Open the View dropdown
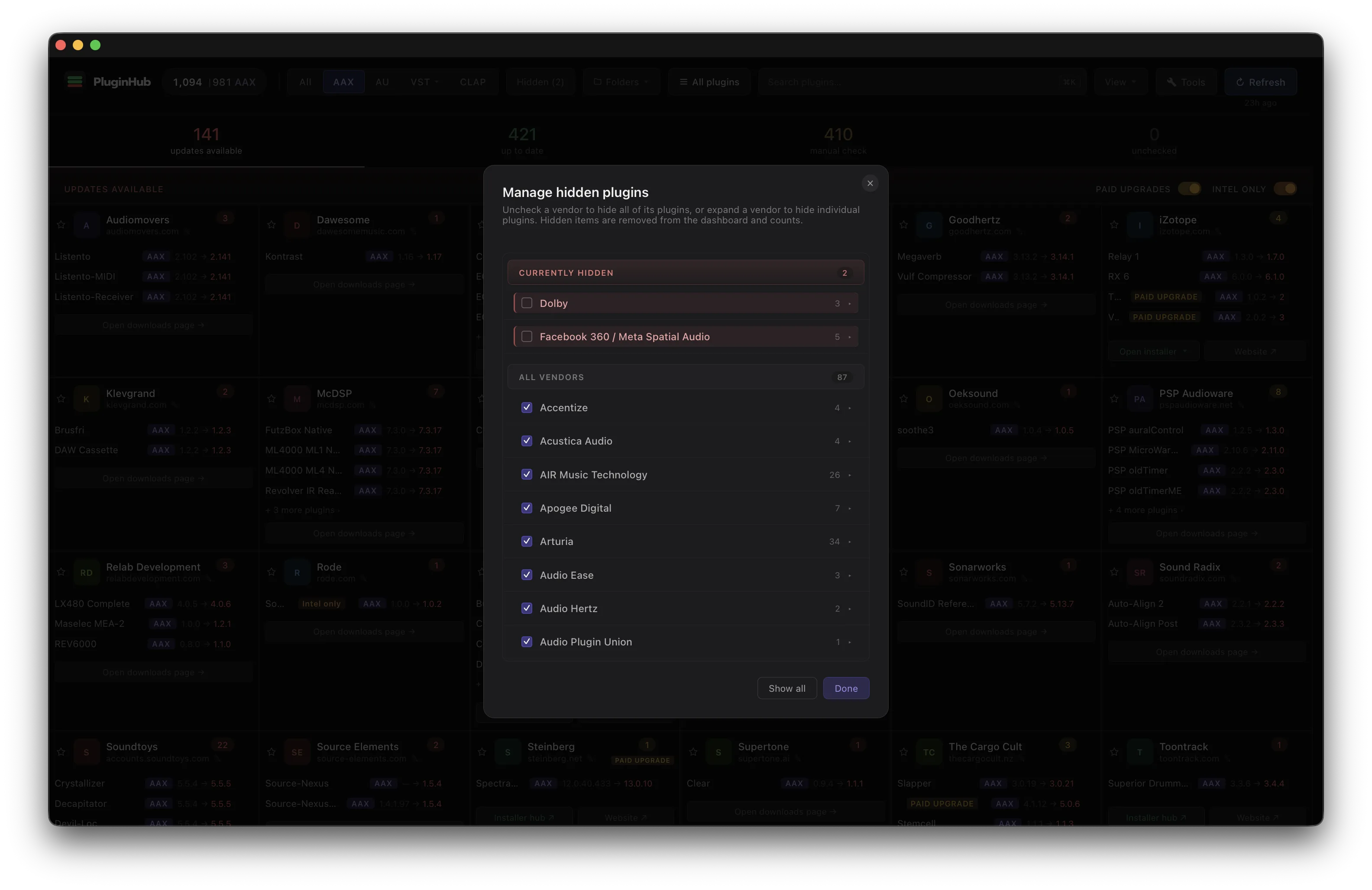1372x890 pixels. pos(1121,82)
